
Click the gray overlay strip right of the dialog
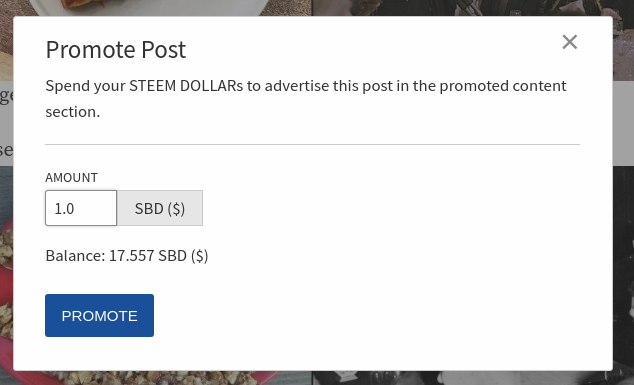[x=623, y=123]
